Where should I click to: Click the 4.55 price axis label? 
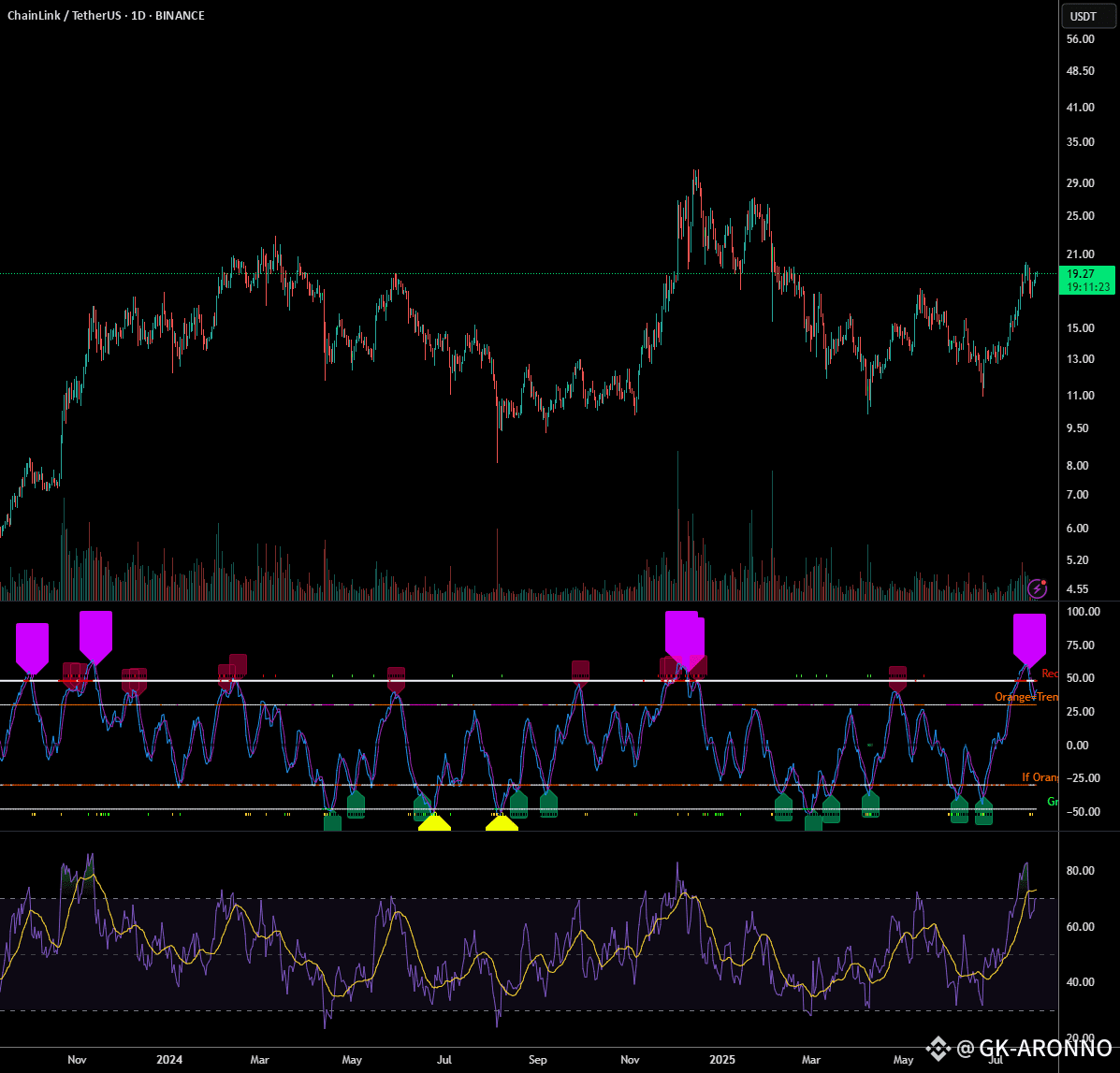1077,589
